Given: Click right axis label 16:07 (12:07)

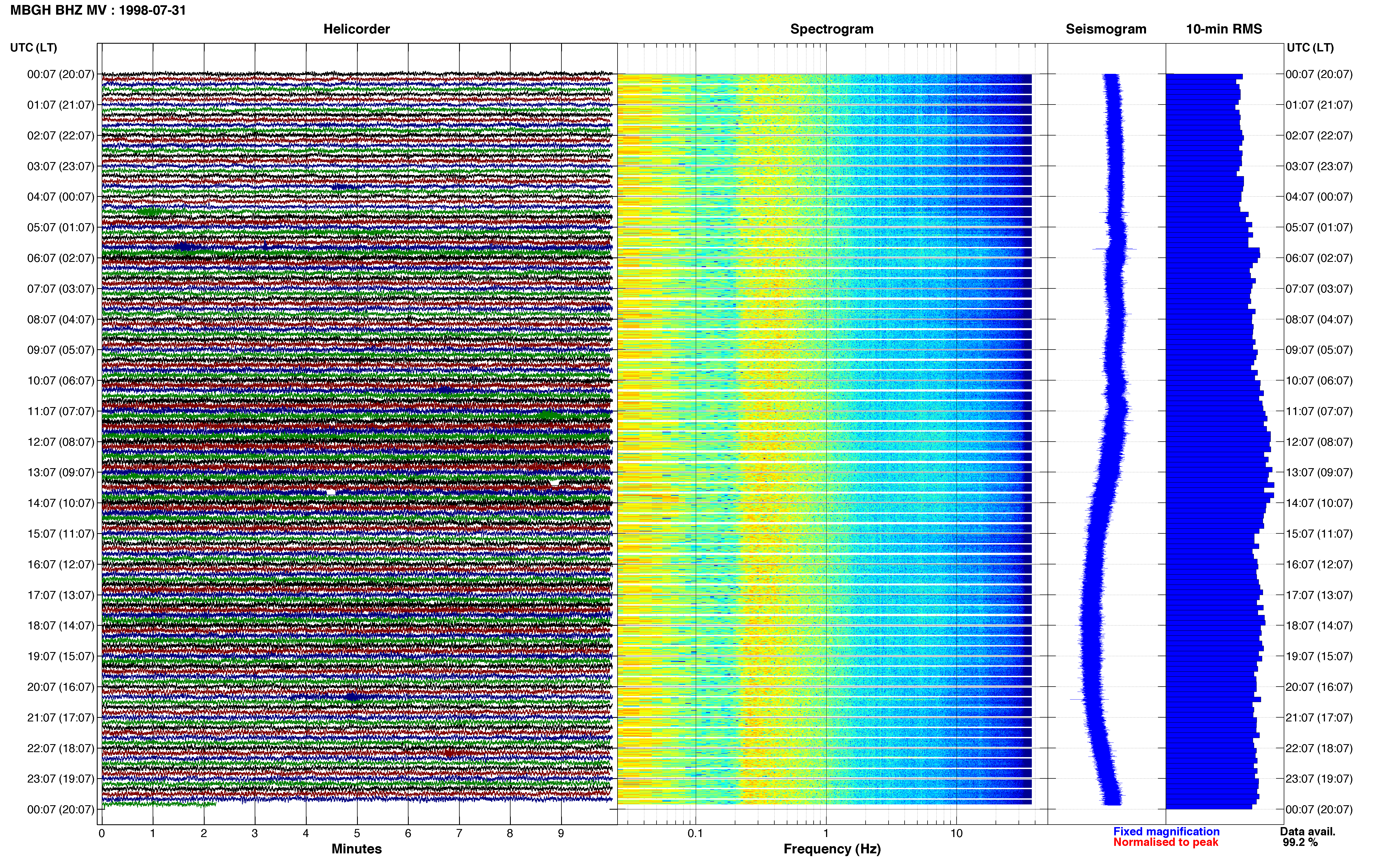Looking at the screenshot, I should tap(1319, 564).
